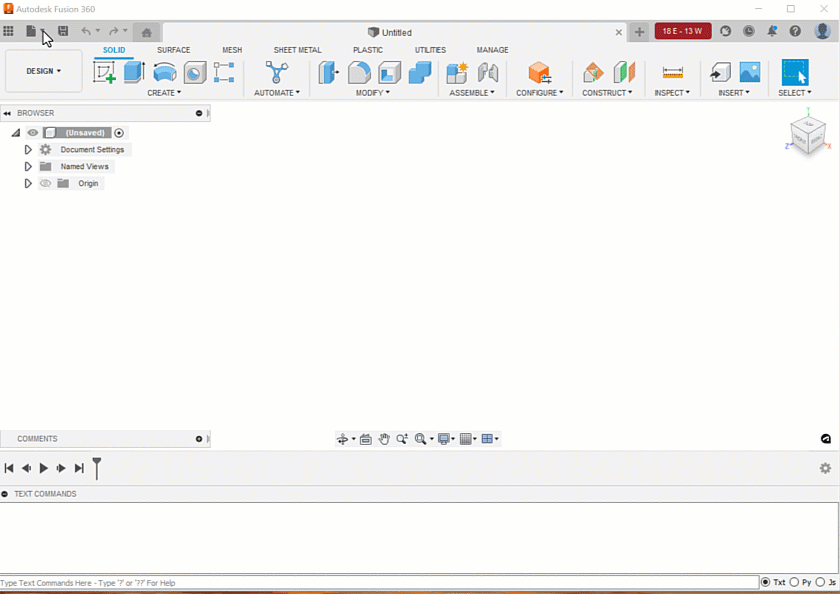
Task: Switch to the UTILITIES tab
Action: pos(430,50)
